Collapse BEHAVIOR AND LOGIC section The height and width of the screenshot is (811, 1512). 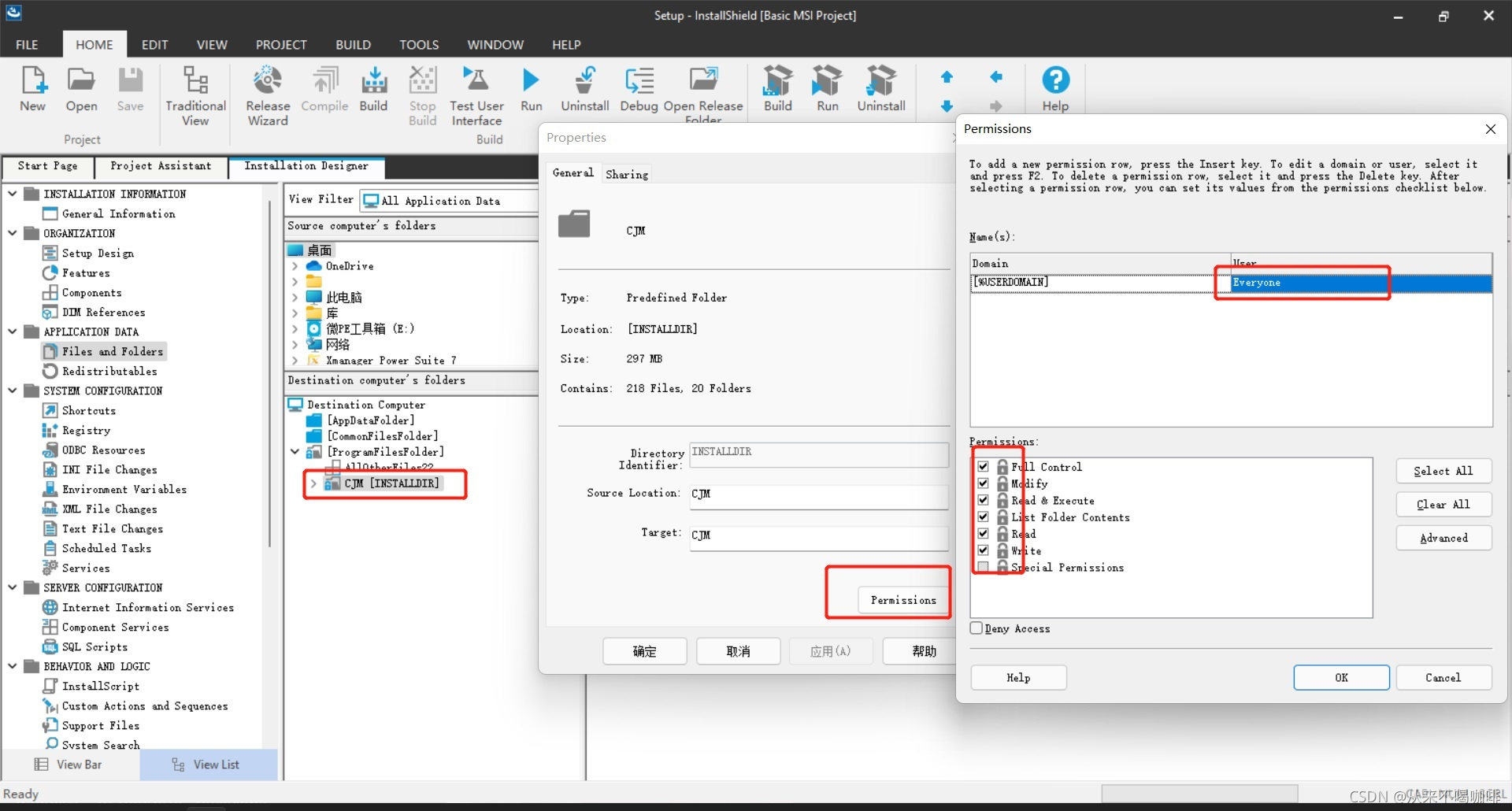click(12, 665)
